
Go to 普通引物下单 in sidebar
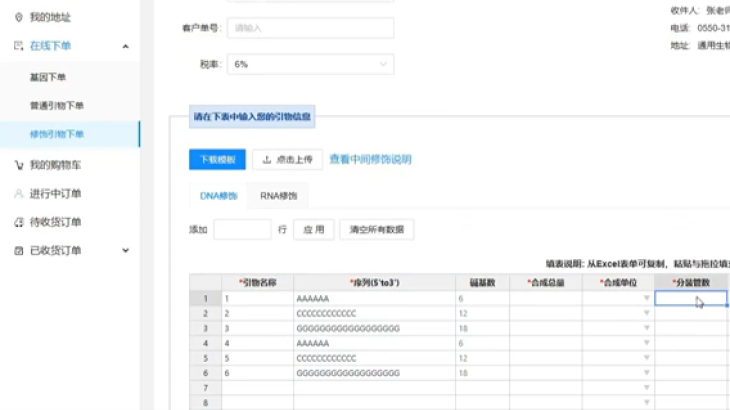57,105
